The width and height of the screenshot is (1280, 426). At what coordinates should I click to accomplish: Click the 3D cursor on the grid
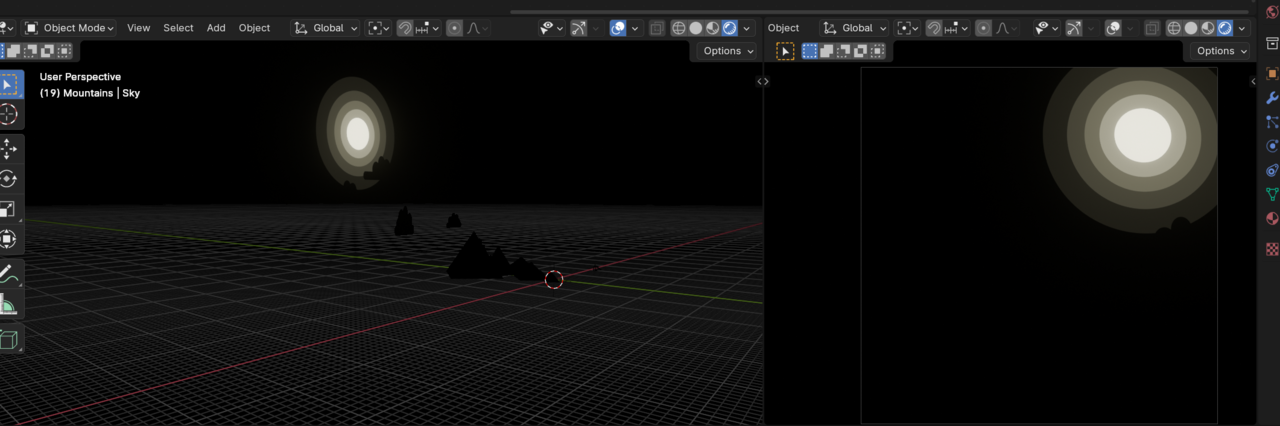(554, 280)
